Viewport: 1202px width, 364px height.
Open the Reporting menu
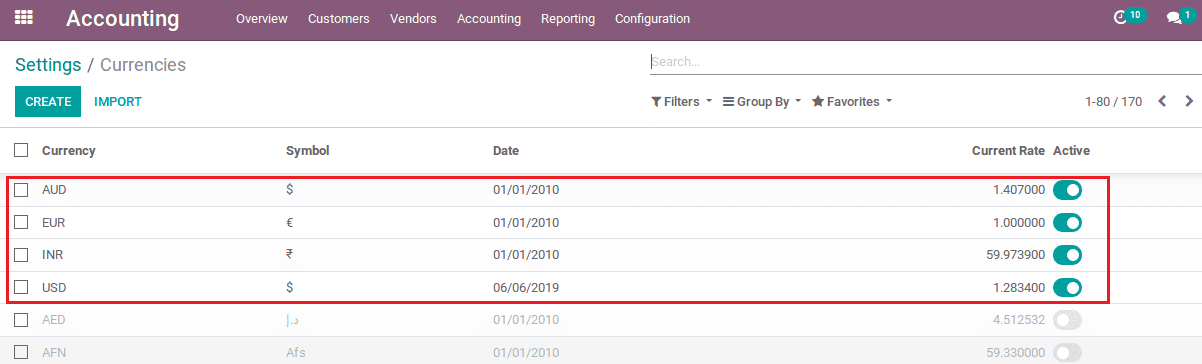coord(568,19)
